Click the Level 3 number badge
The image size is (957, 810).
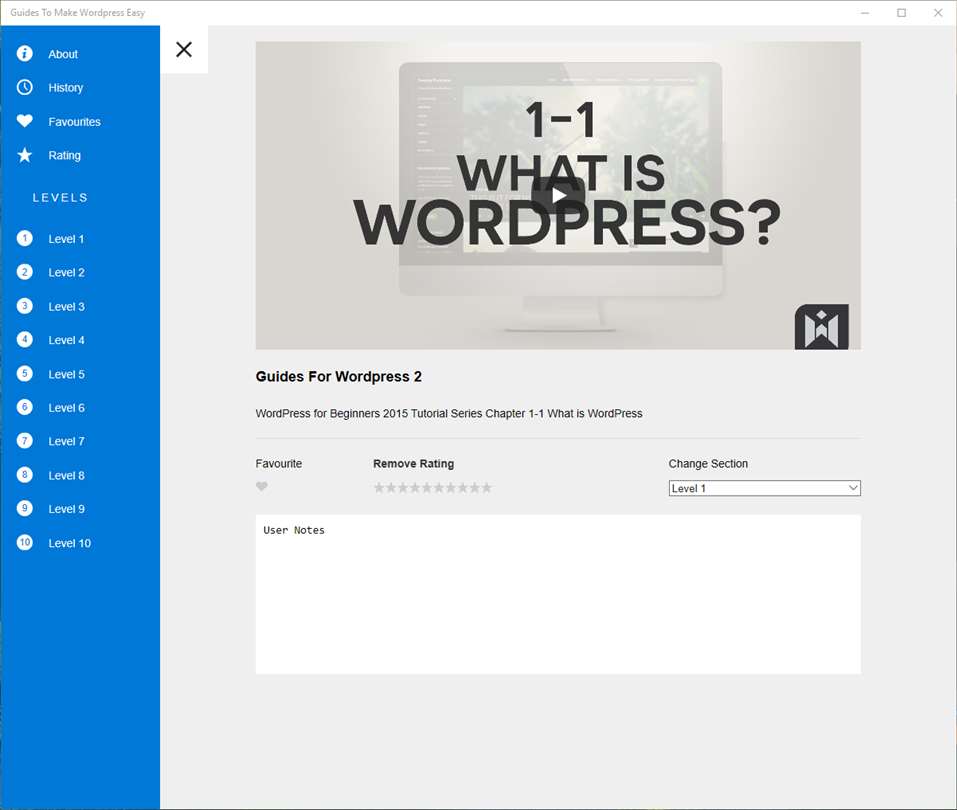click(x=24, y=306)
